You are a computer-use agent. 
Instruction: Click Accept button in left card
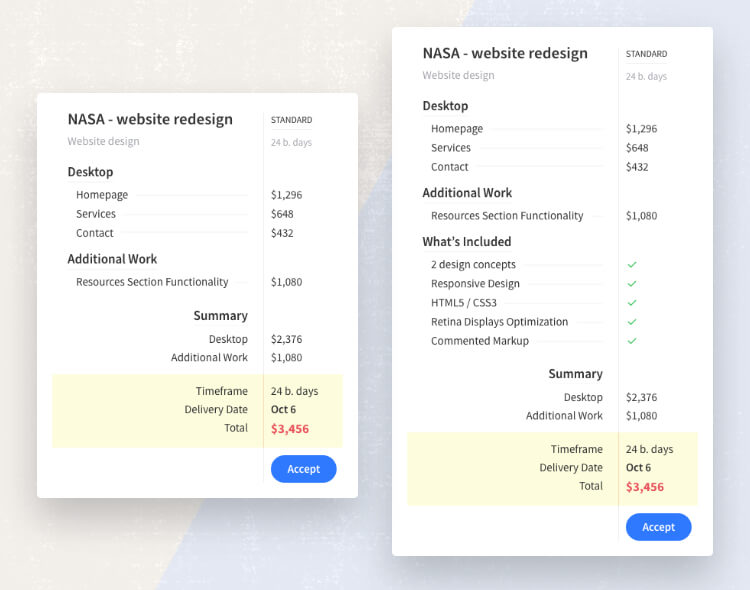(x=304, y=469)
